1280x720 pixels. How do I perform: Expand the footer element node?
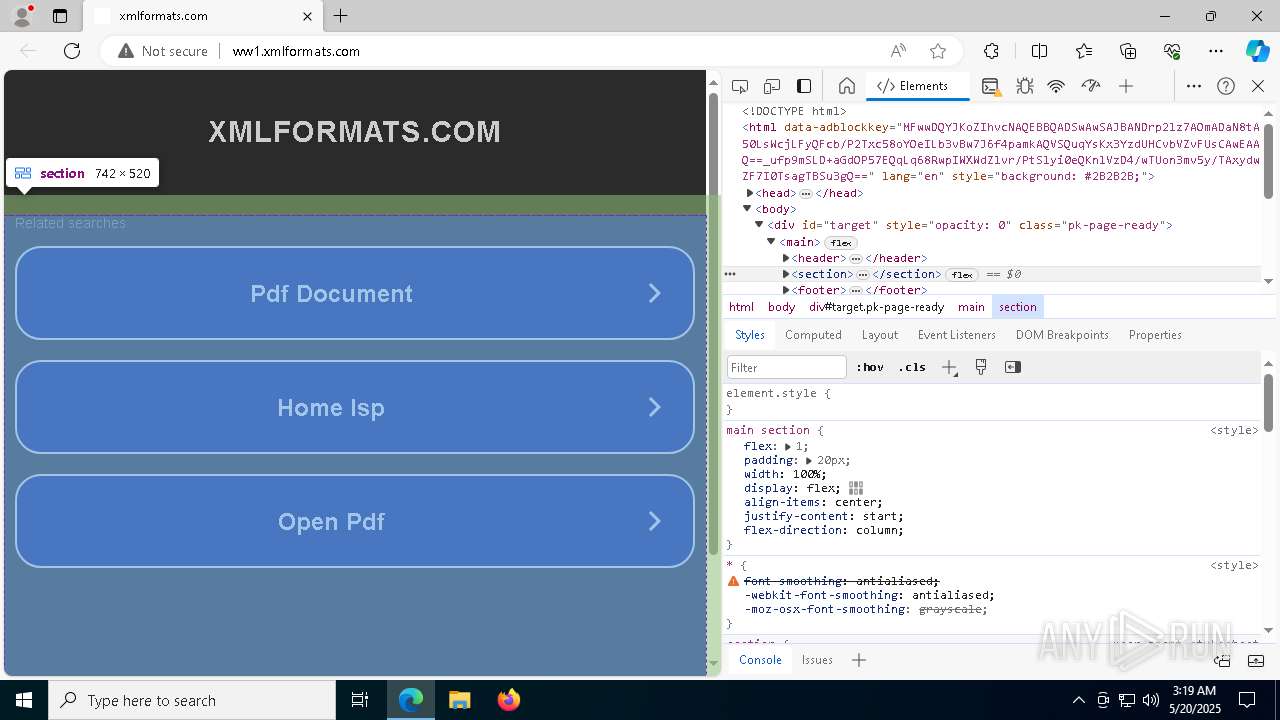click(x=786, y=290)
